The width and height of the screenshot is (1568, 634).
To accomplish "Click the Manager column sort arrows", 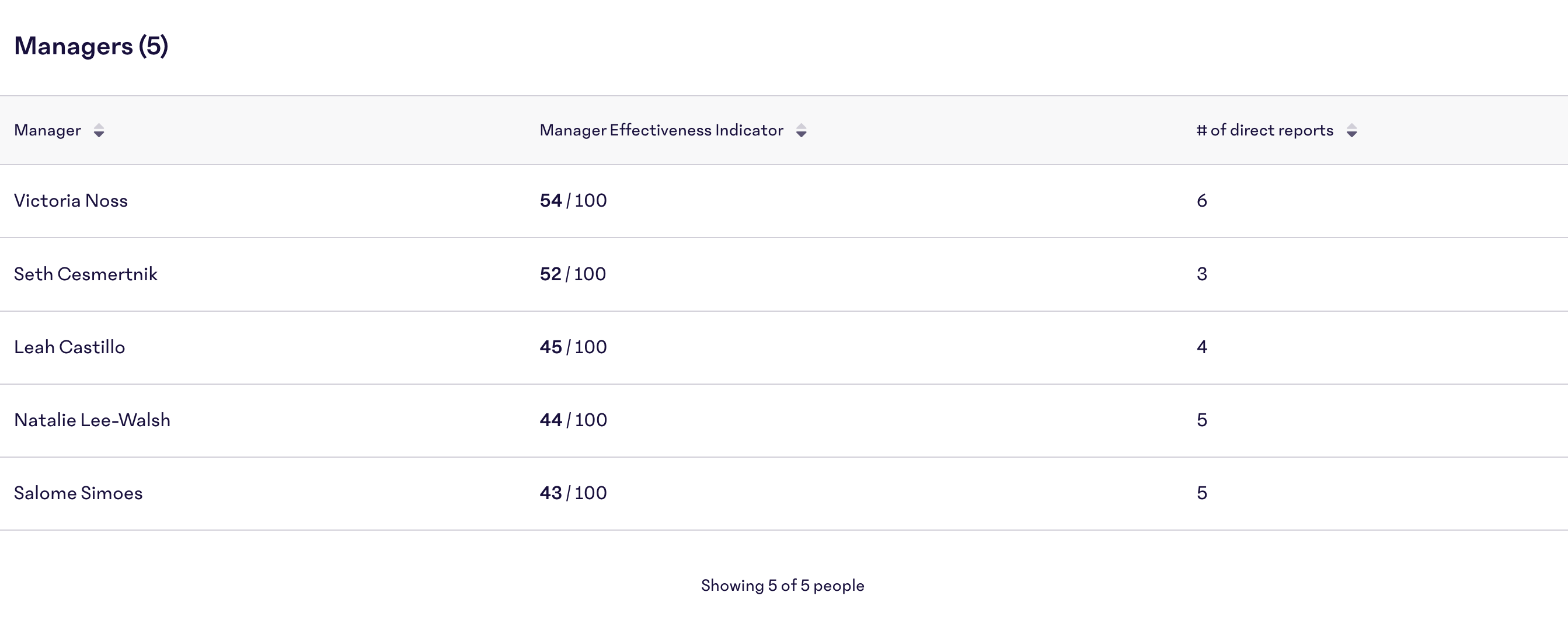I will (x=99, y=131).
